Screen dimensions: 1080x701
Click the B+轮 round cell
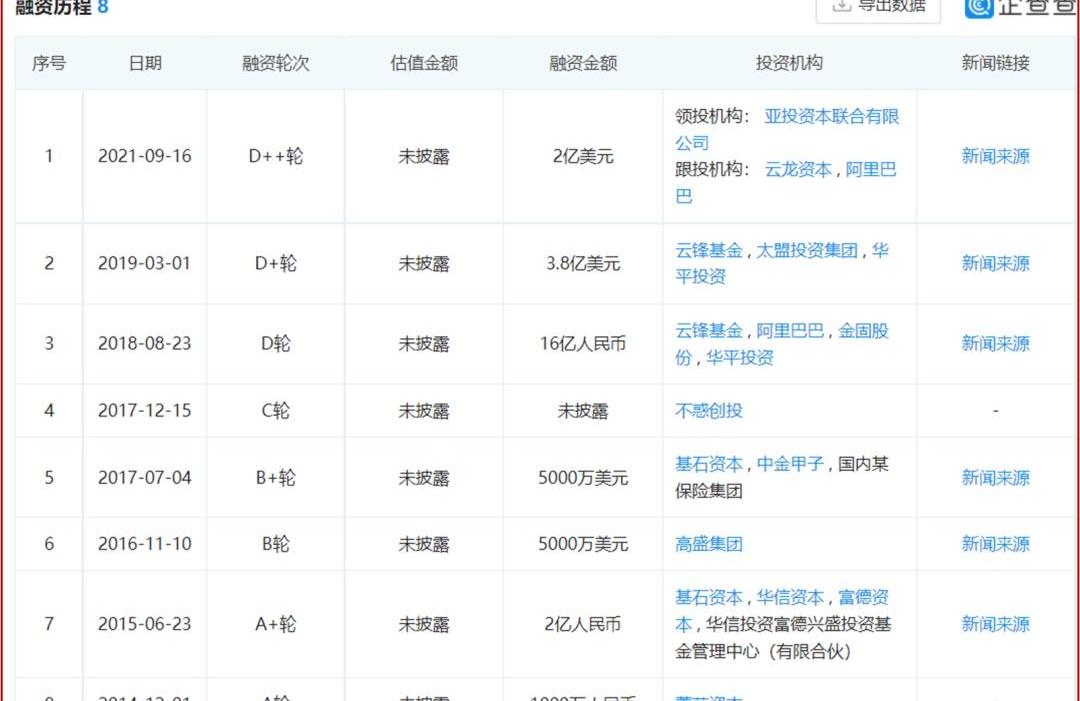(276, 478)
